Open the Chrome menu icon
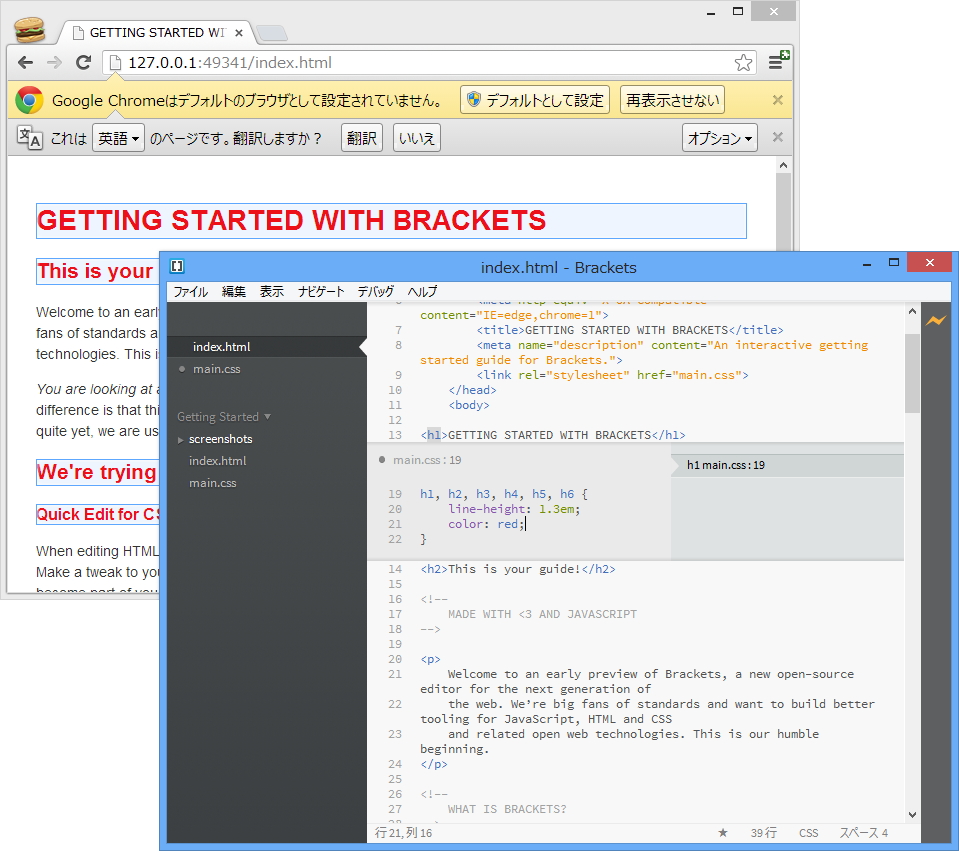Viewport: 959px width, 851px height. [x=778, y=61]
